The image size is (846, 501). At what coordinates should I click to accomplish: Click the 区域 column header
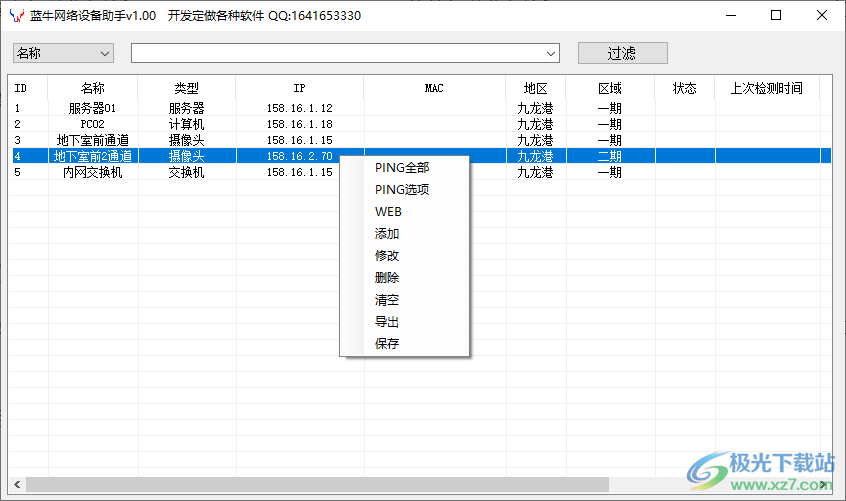click(x=610, y=88)
